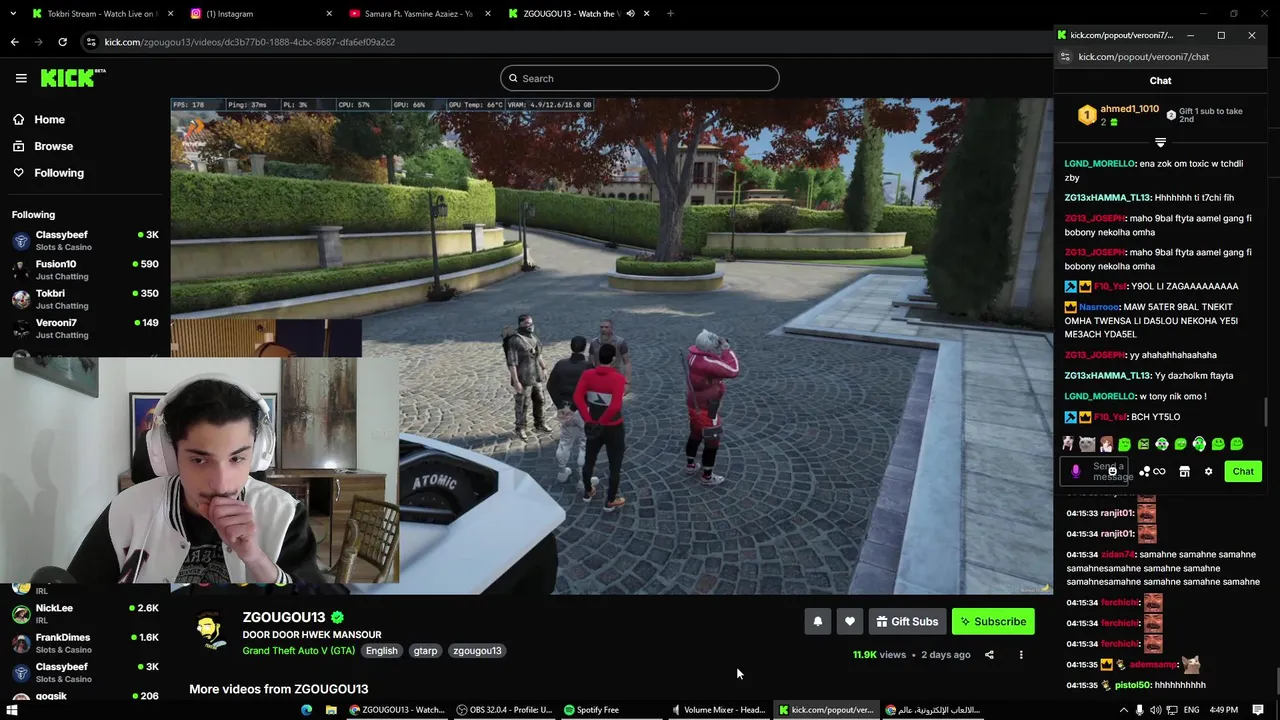Open the emoji picker in chat input
The image size is (1280, 720).
tap(1112, 471)
